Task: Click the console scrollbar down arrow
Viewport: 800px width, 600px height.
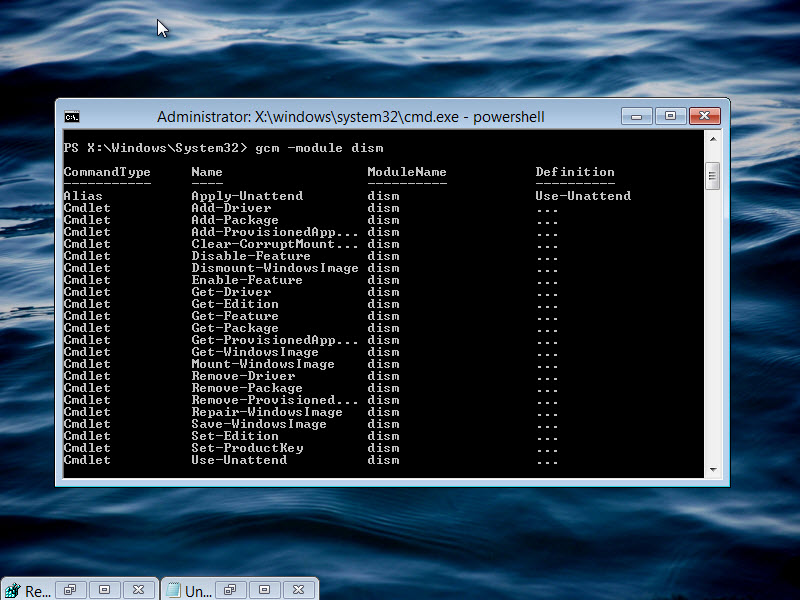Action: click(713, 468)
